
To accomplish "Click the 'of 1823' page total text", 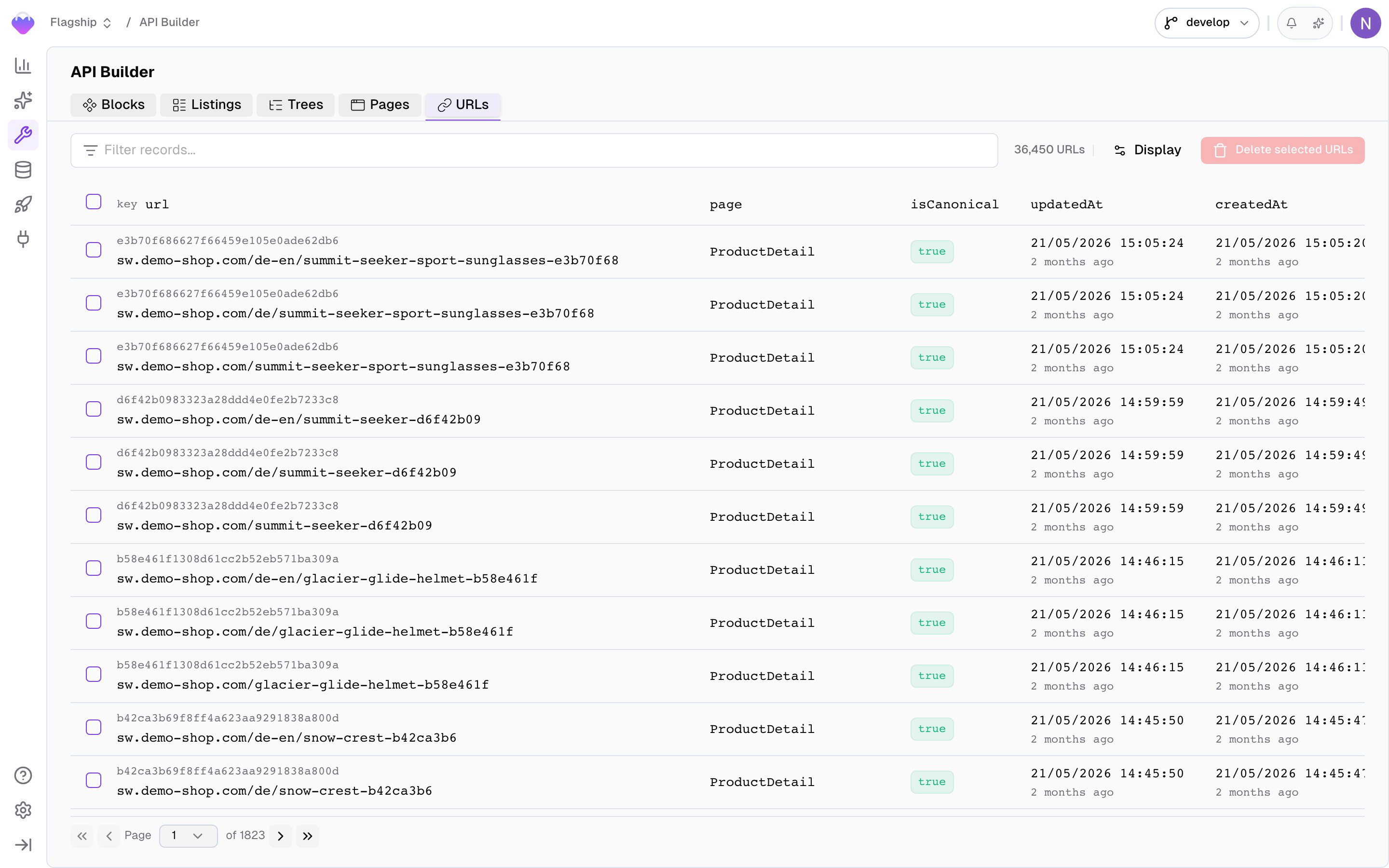I will tap(245, 835).
